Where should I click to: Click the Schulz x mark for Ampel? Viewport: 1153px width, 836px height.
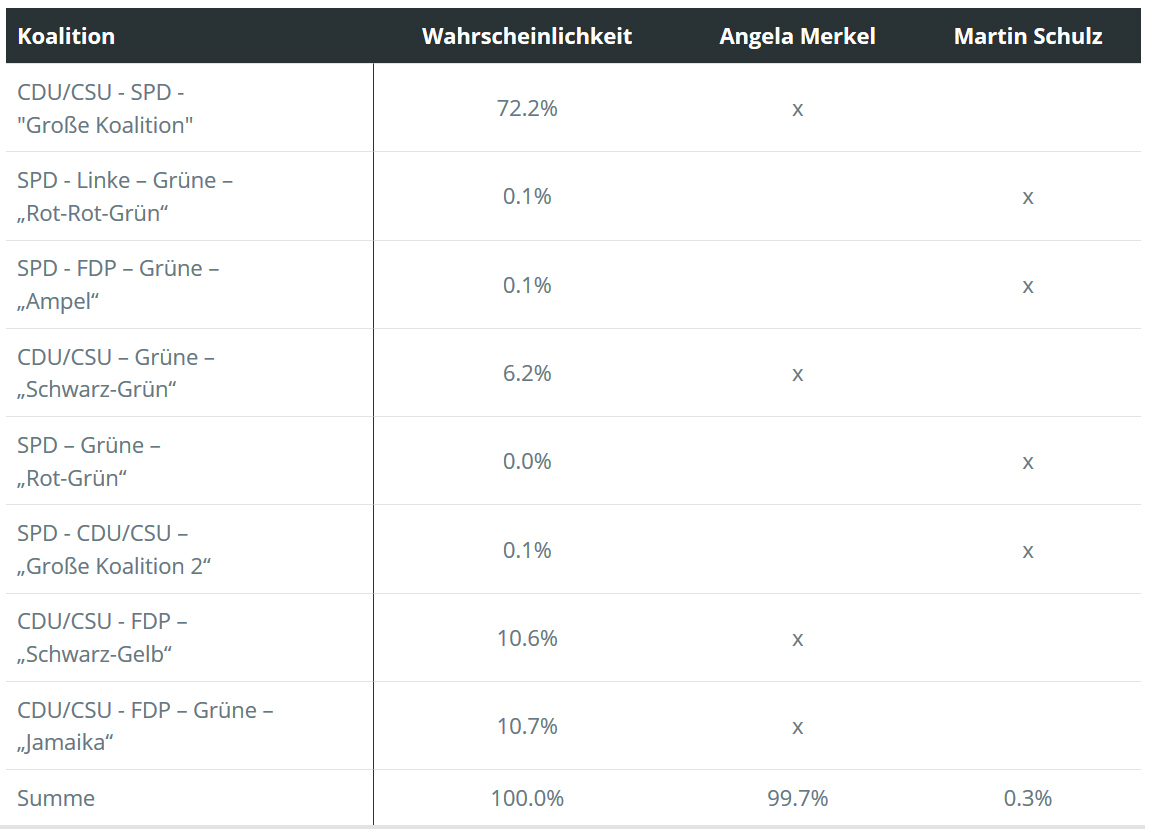point(1028,286)
